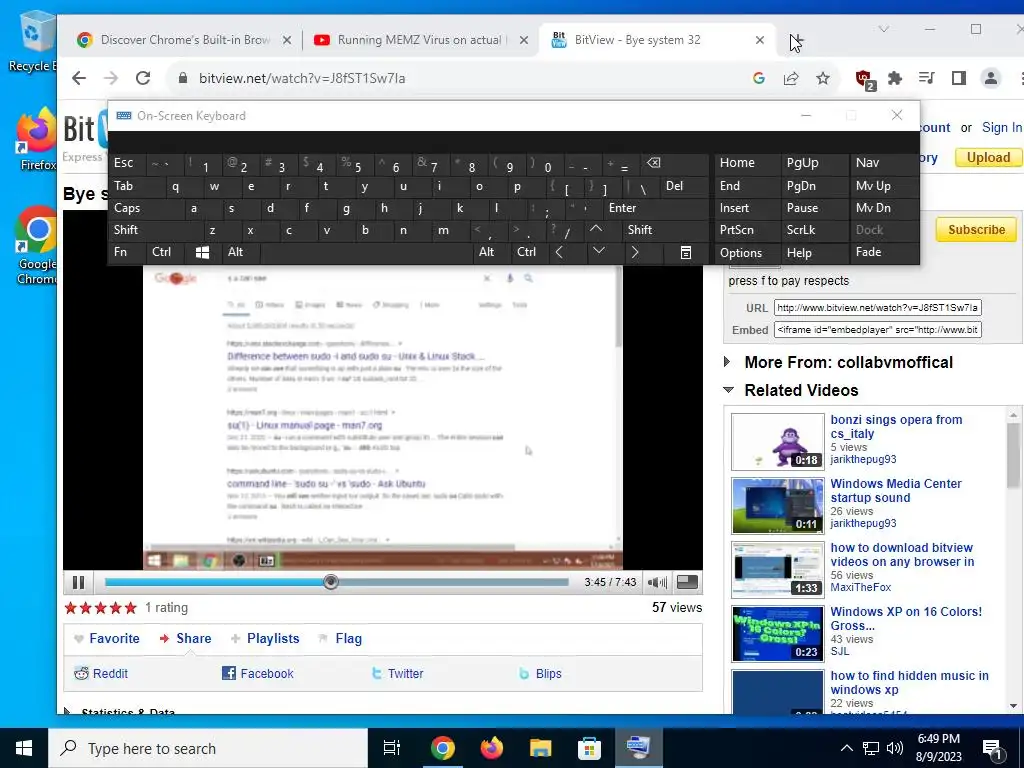Image resolution: width=1024 pixels, height=768 pixels.
Task: Select the BitView - Bye system 32 tab
Action: pos(658,40)
